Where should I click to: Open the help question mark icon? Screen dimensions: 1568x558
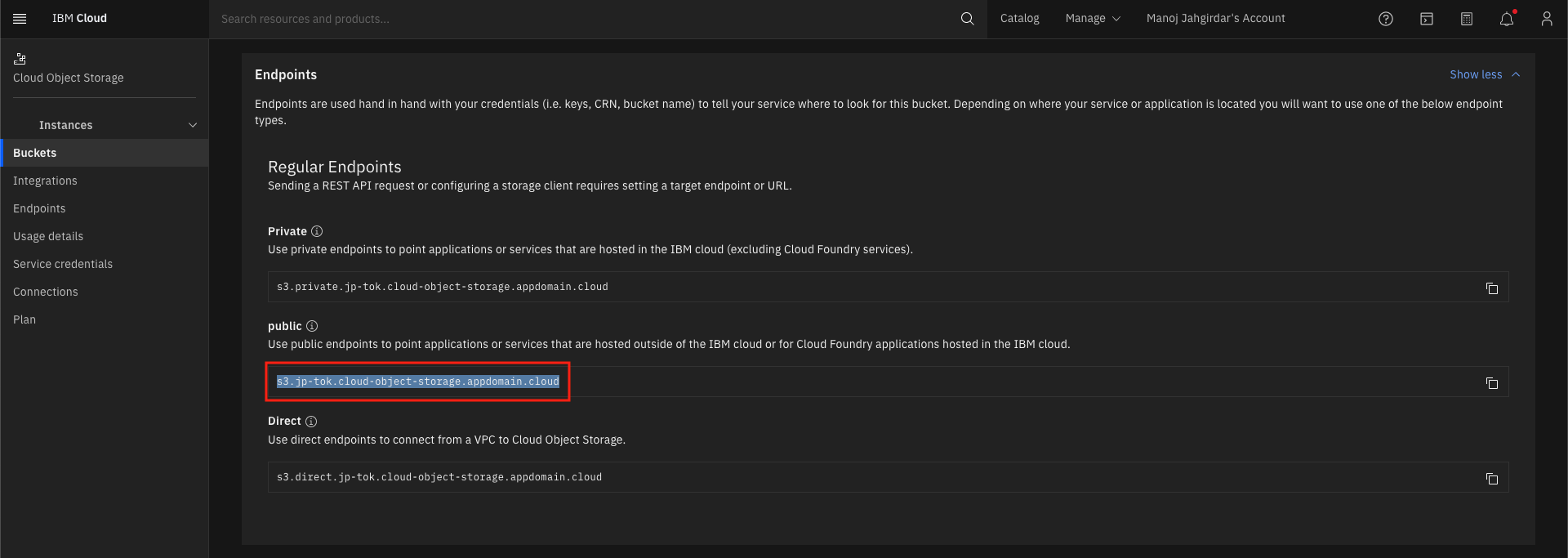(1386, 19)
